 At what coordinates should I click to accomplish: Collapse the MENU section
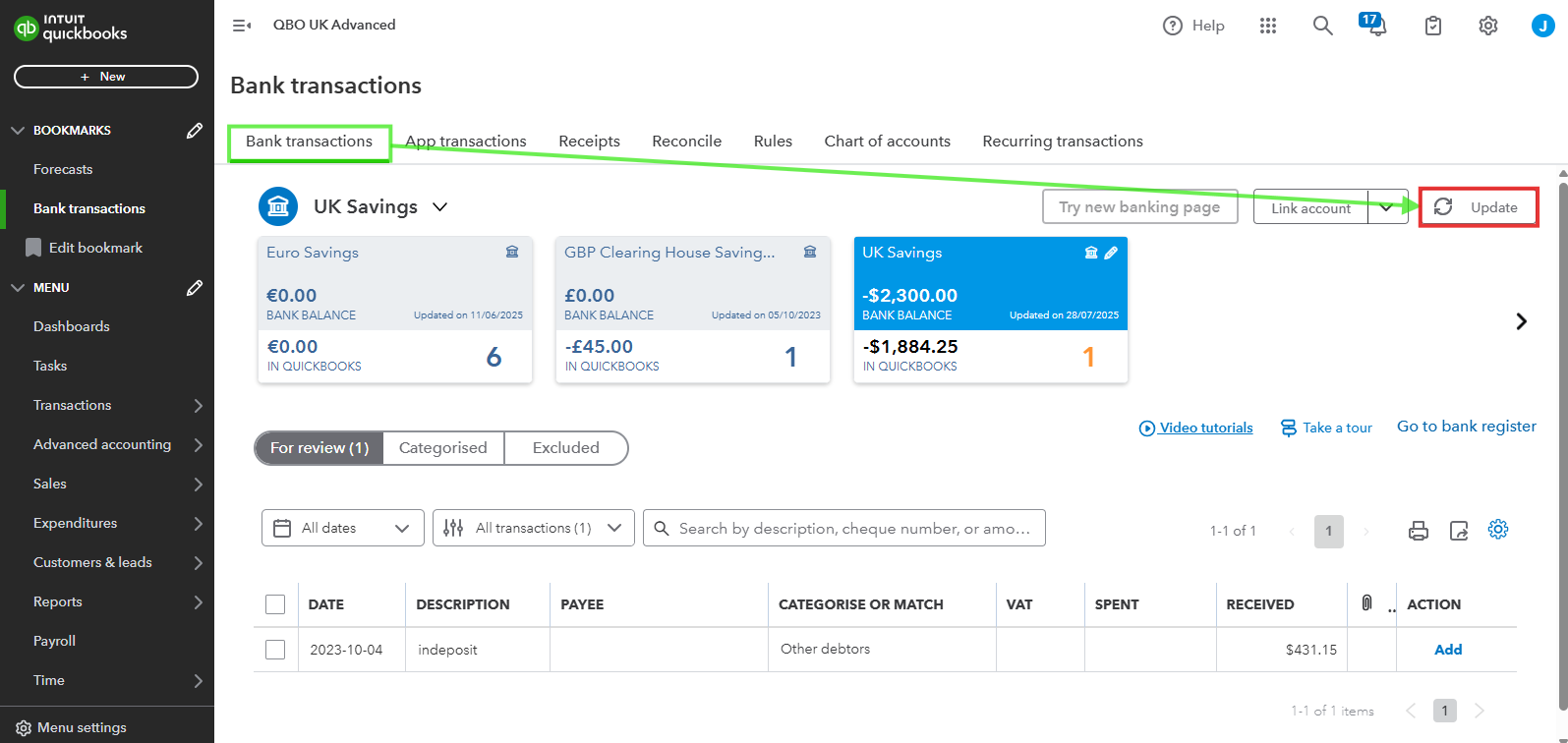coord(18,287)
